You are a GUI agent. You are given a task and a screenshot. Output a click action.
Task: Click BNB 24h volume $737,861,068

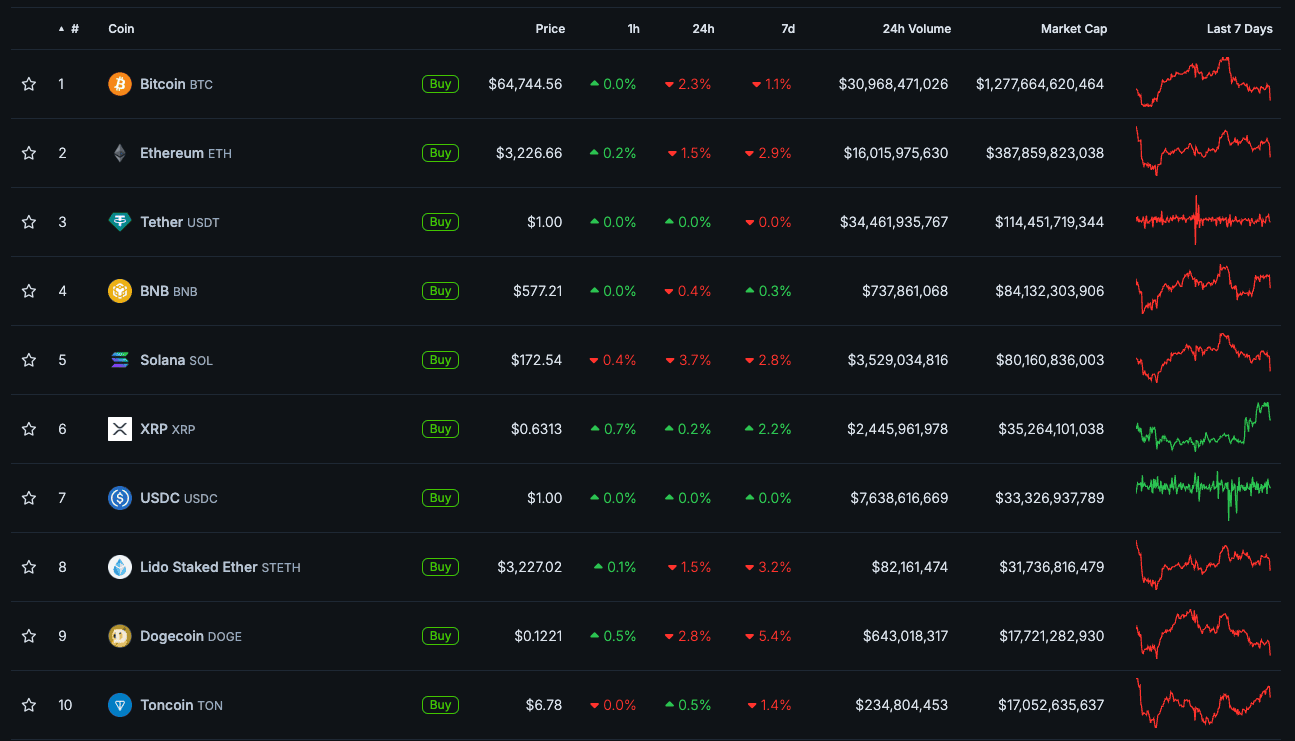pyautogui.click(x=905, y=291)
